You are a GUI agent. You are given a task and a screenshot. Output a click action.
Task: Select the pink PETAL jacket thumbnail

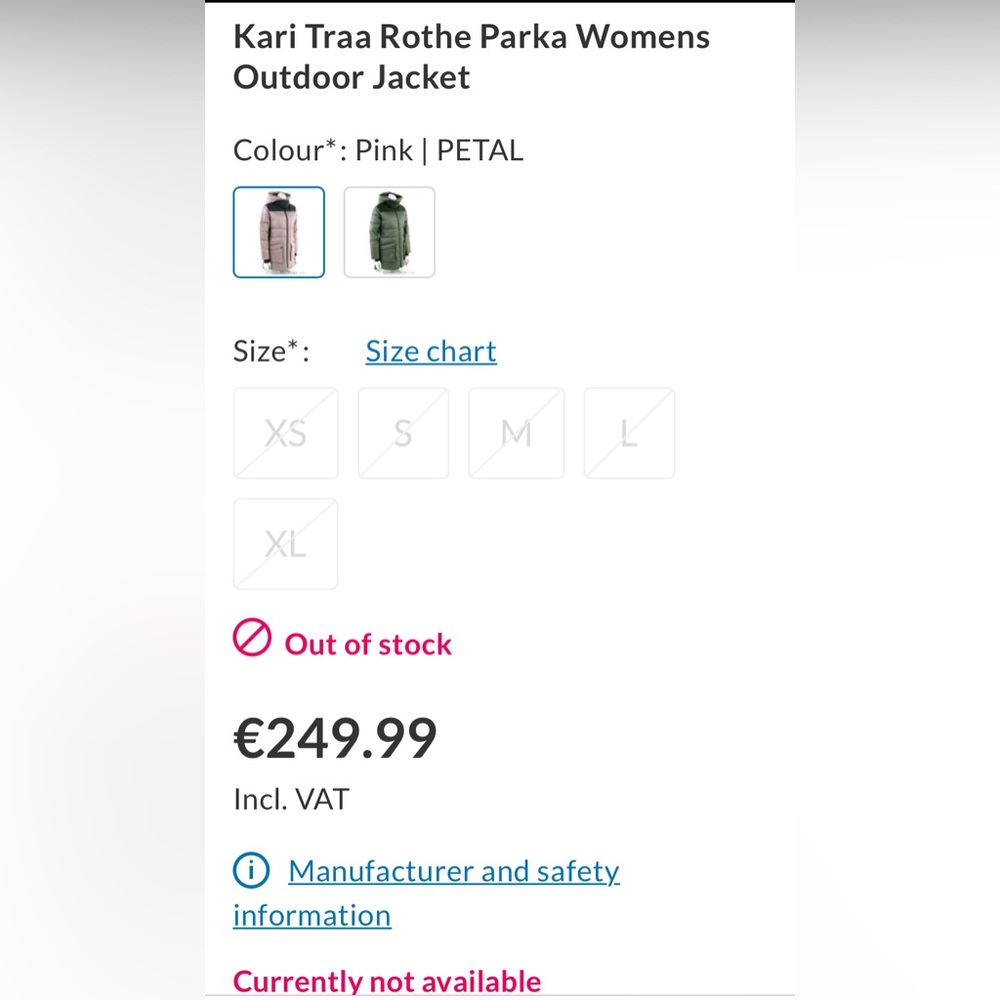(279, 232)
